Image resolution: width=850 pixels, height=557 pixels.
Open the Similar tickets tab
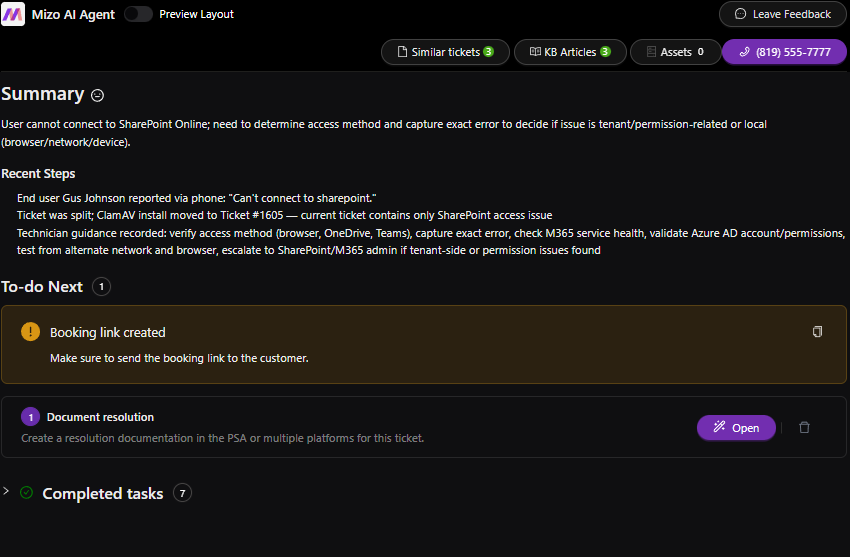(445, 52)
